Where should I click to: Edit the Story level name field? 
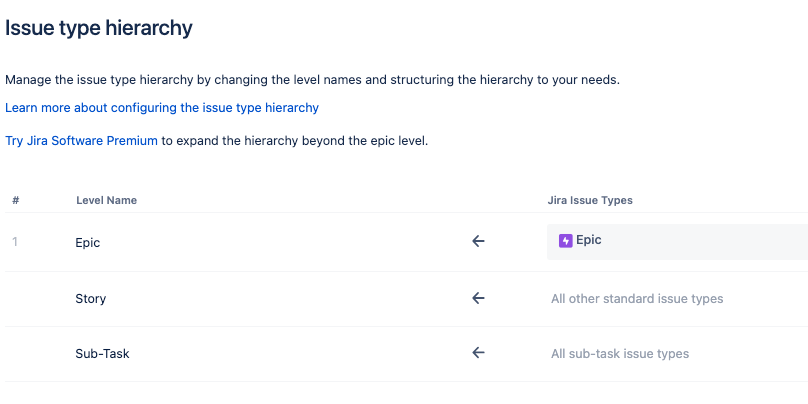click(x=258, y=299)
